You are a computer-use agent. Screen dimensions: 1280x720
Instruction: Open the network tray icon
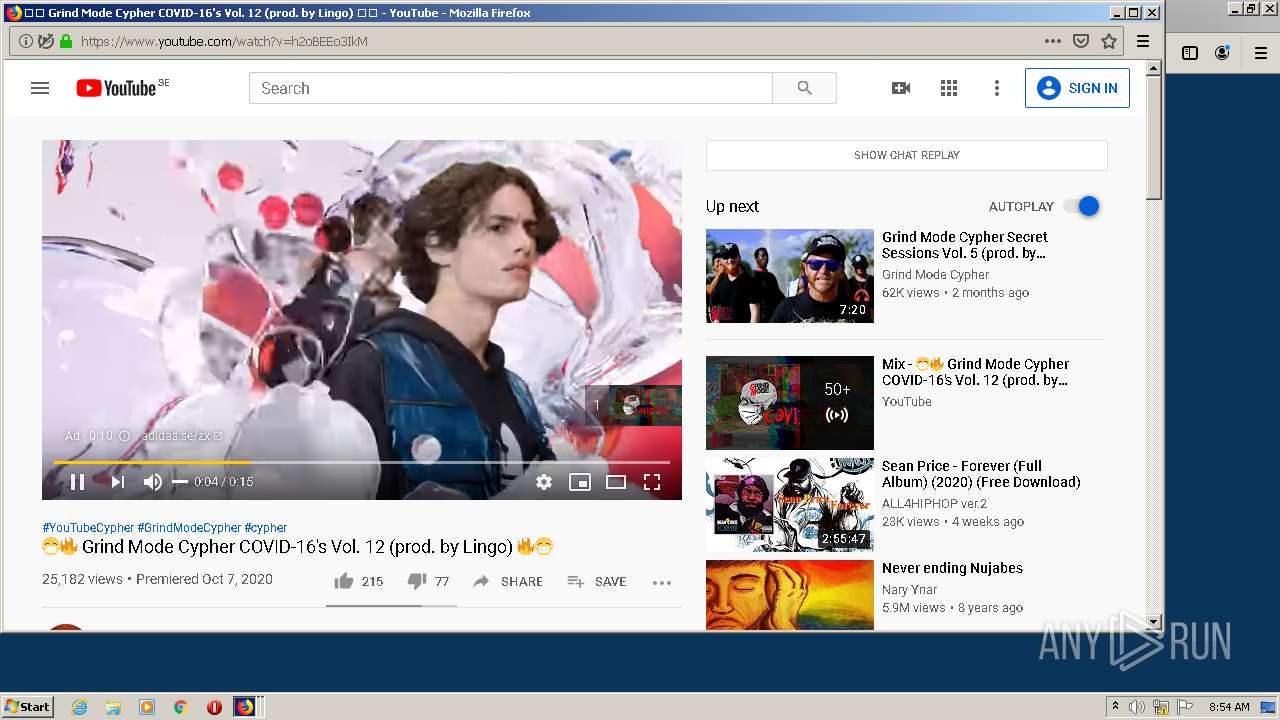click(x=1161, y=707)
